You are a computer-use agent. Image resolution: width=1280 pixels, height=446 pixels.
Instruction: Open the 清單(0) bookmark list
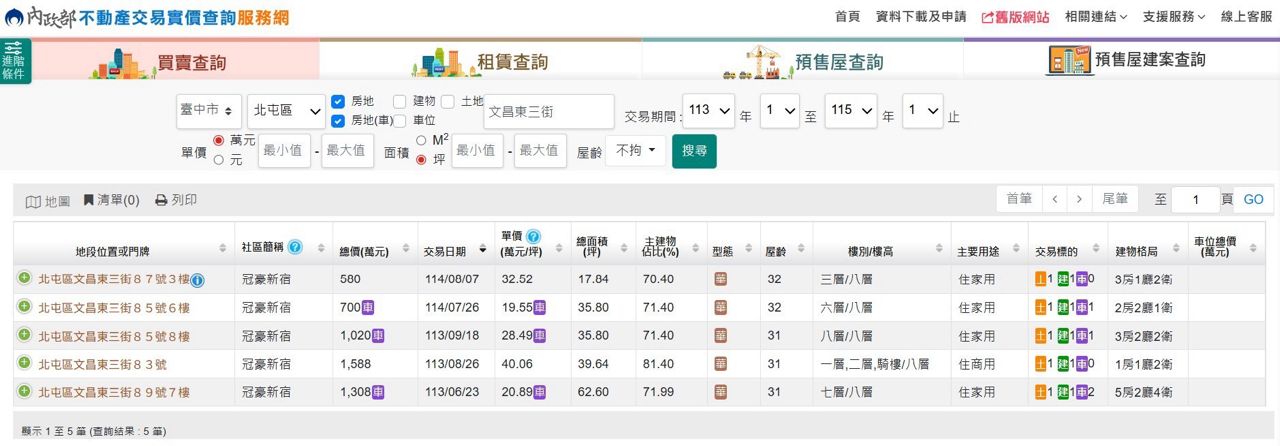(x=111, y=200)
